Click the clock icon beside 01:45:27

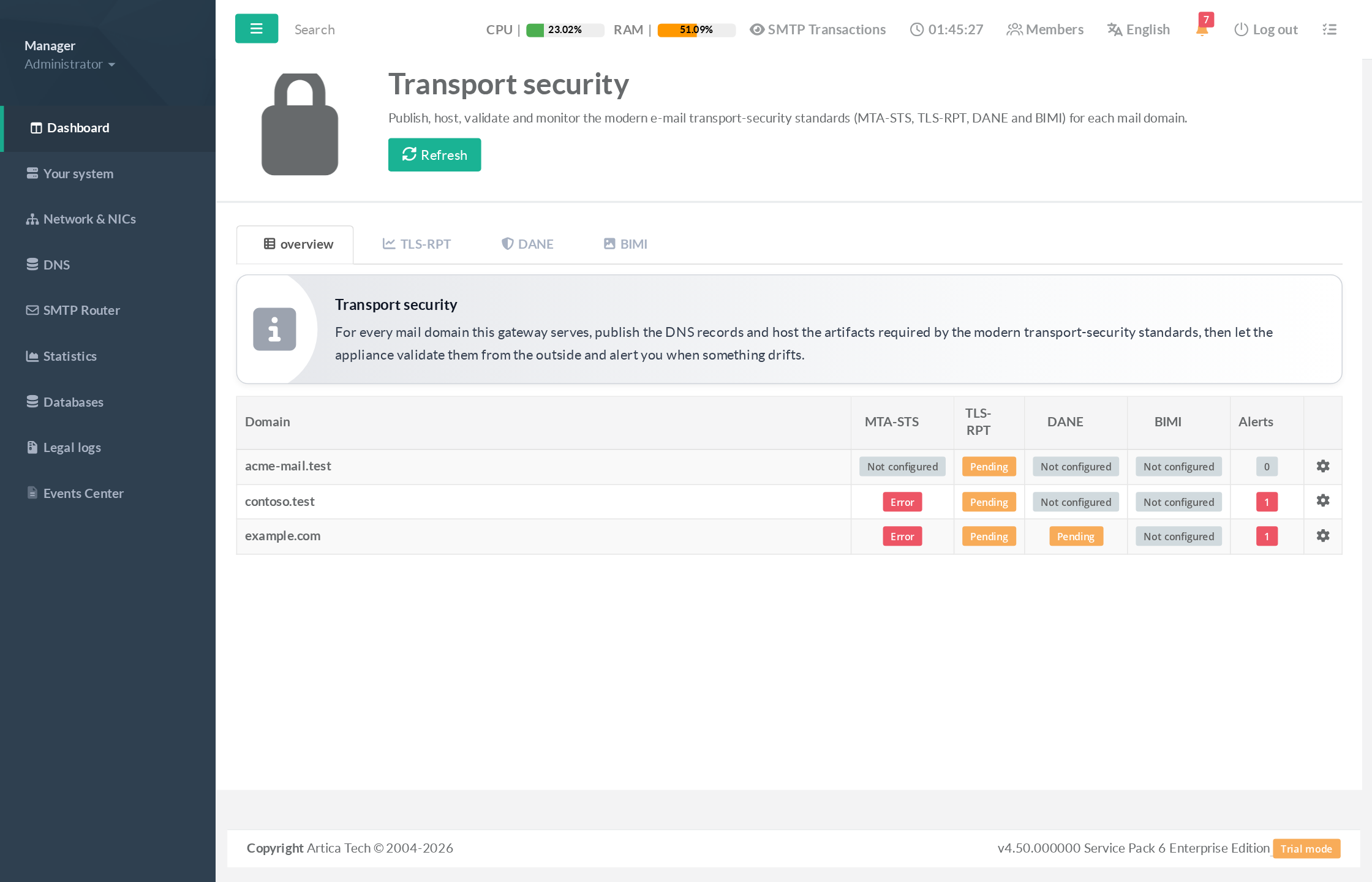pyautogui.click(x=916, y=29)
